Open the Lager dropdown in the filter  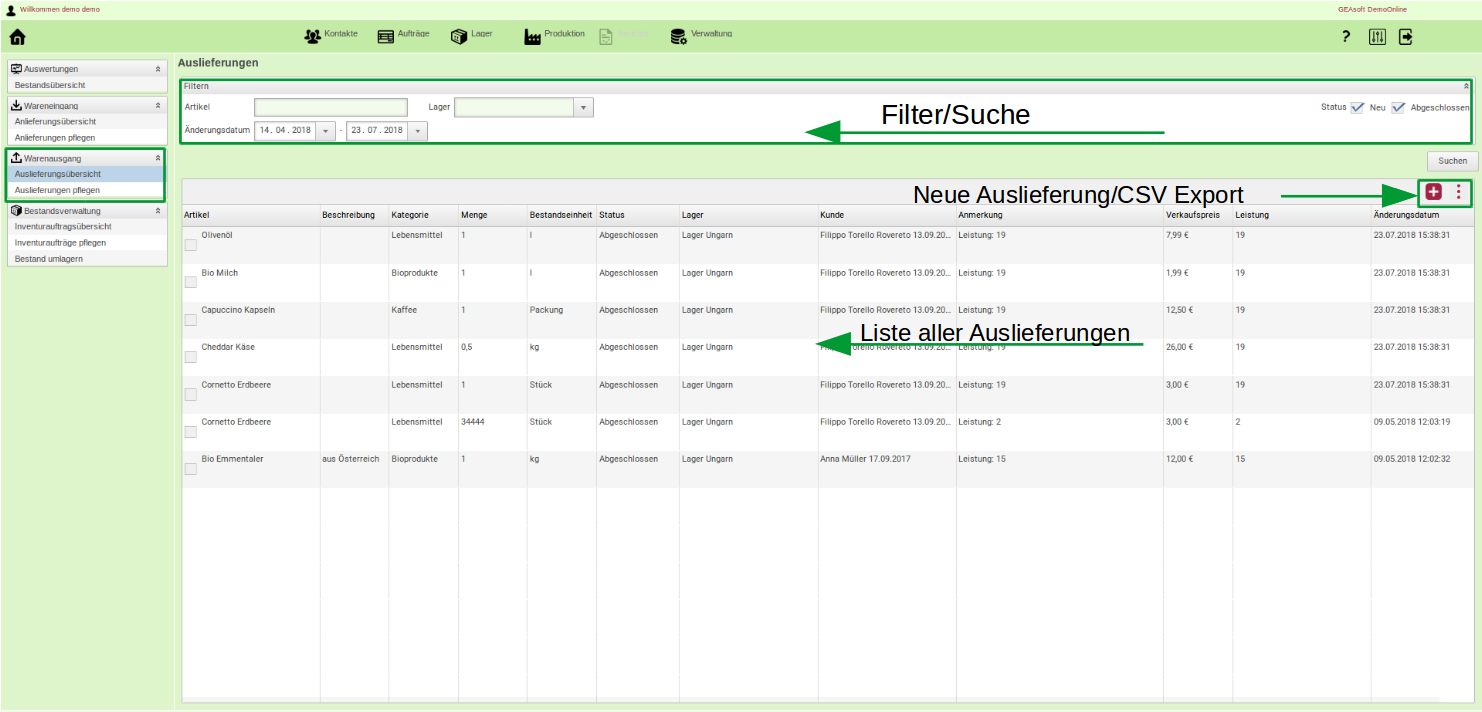(583, 107)
